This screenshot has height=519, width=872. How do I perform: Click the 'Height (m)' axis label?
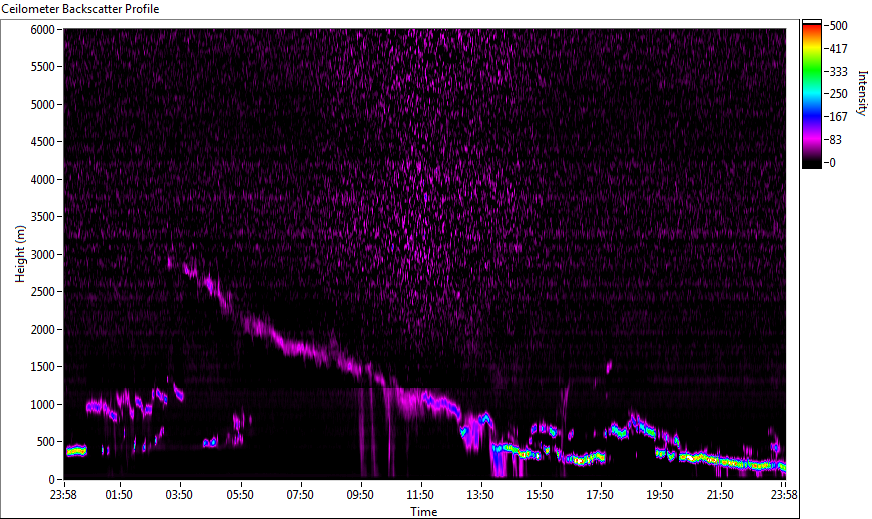coord(20,254)
